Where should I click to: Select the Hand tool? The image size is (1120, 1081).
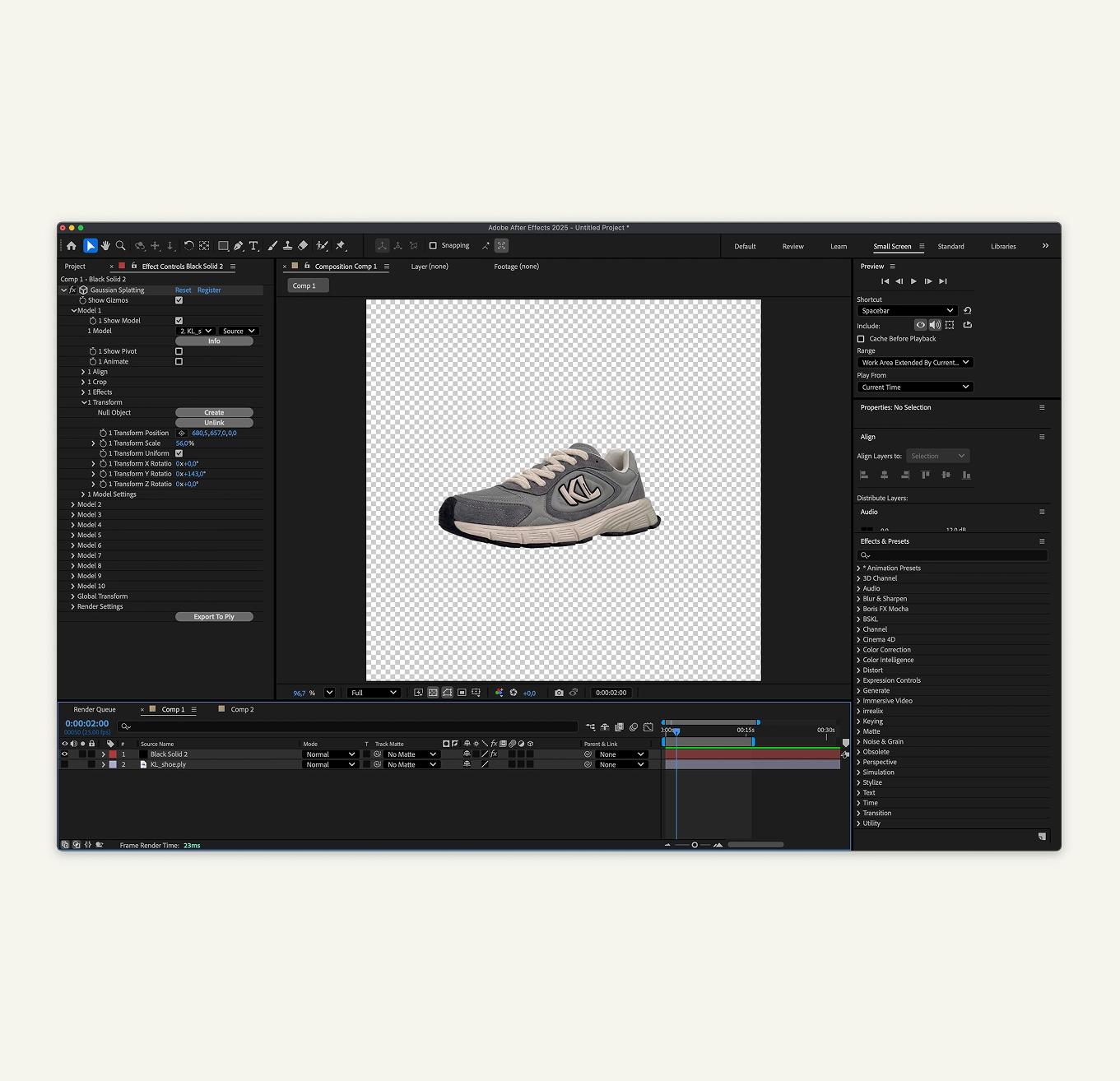coord(105,246)
